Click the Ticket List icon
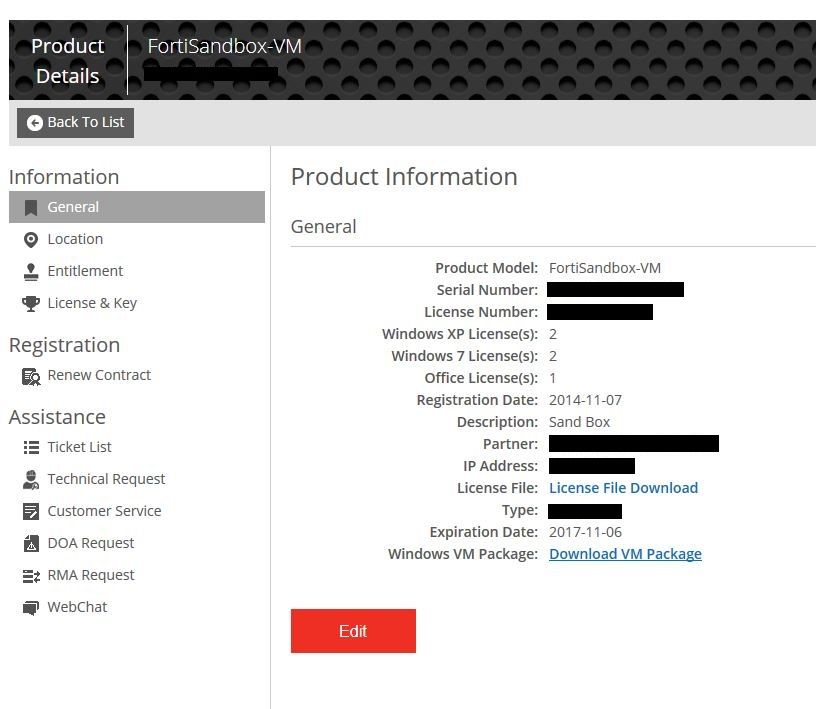Viewport: 816px width, 709px height. coord(31,448)
